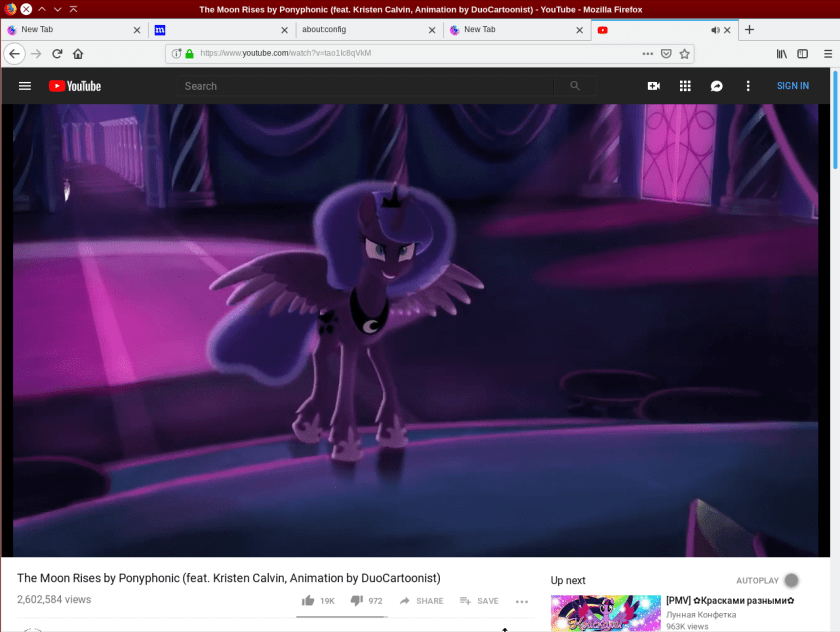Give the video a thumbs up
The width and height of the screenshot is (840, 632).
(311, 600)
